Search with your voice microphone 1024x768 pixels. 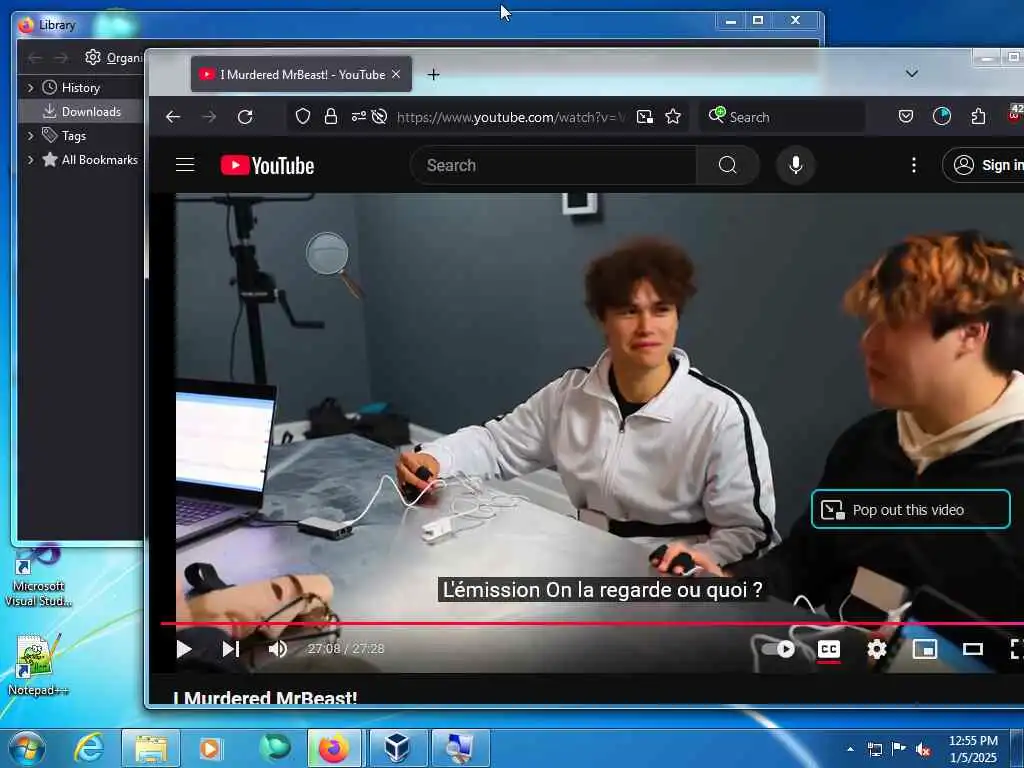click(x=795, y=165)
